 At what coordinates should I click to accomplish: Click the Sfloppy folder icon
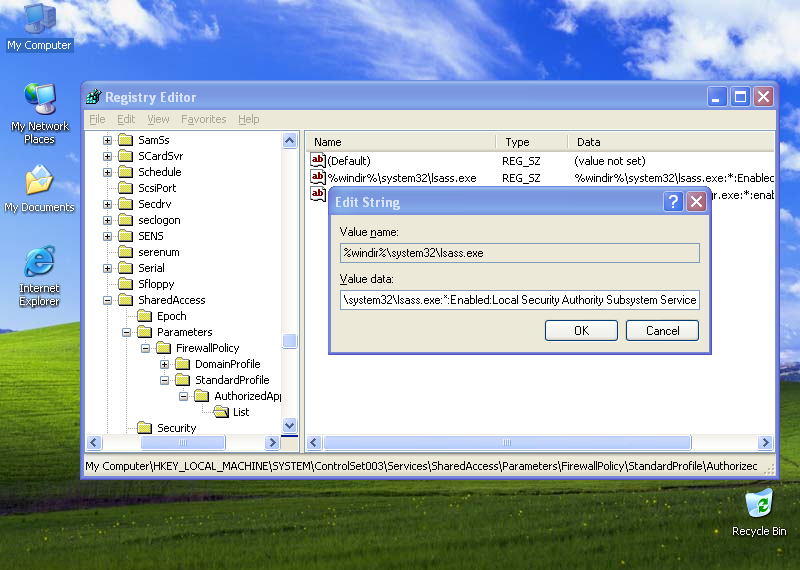coord(126,284)
